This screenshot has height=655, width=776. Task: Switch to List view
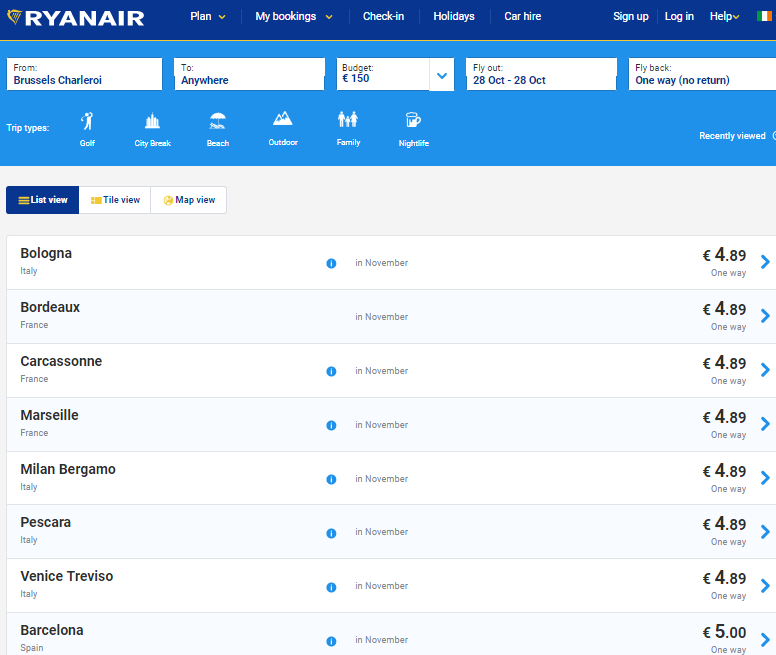43,200
